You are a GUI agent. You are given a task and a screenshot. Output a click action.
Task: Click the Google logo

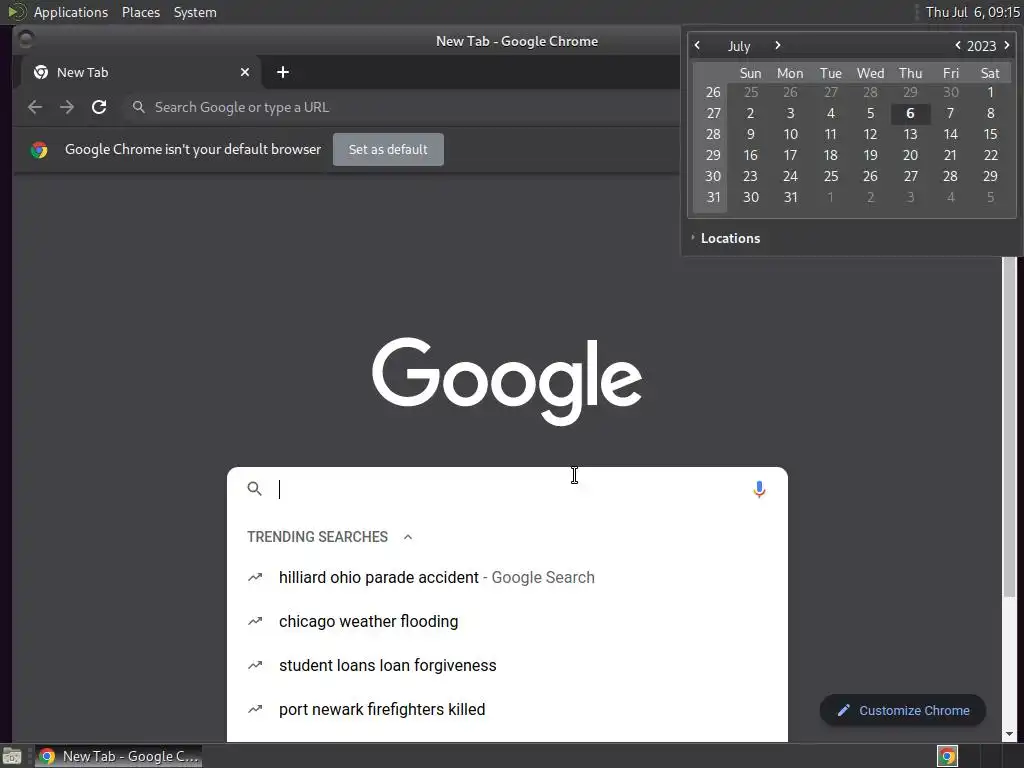click(x=507, y=381)
